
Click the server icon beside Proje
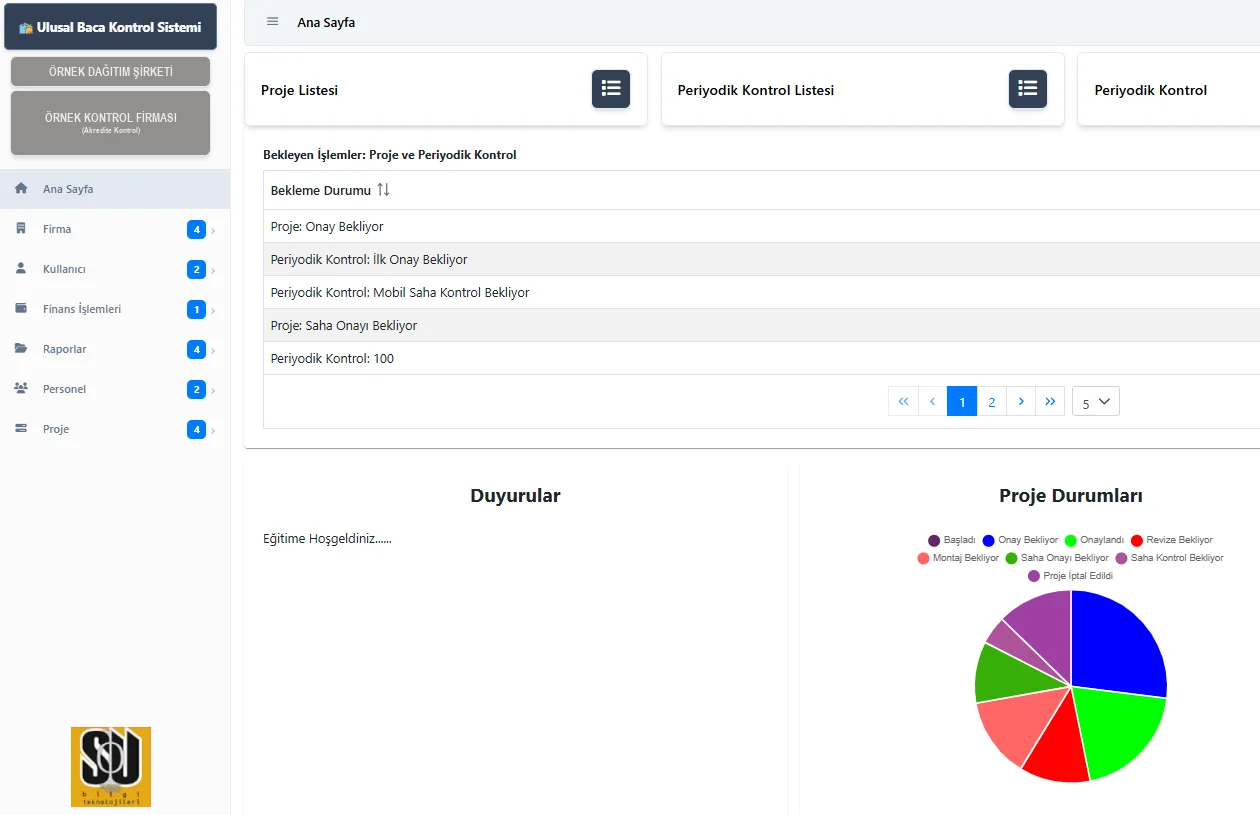pyautogui.click(x=21, y=429)
